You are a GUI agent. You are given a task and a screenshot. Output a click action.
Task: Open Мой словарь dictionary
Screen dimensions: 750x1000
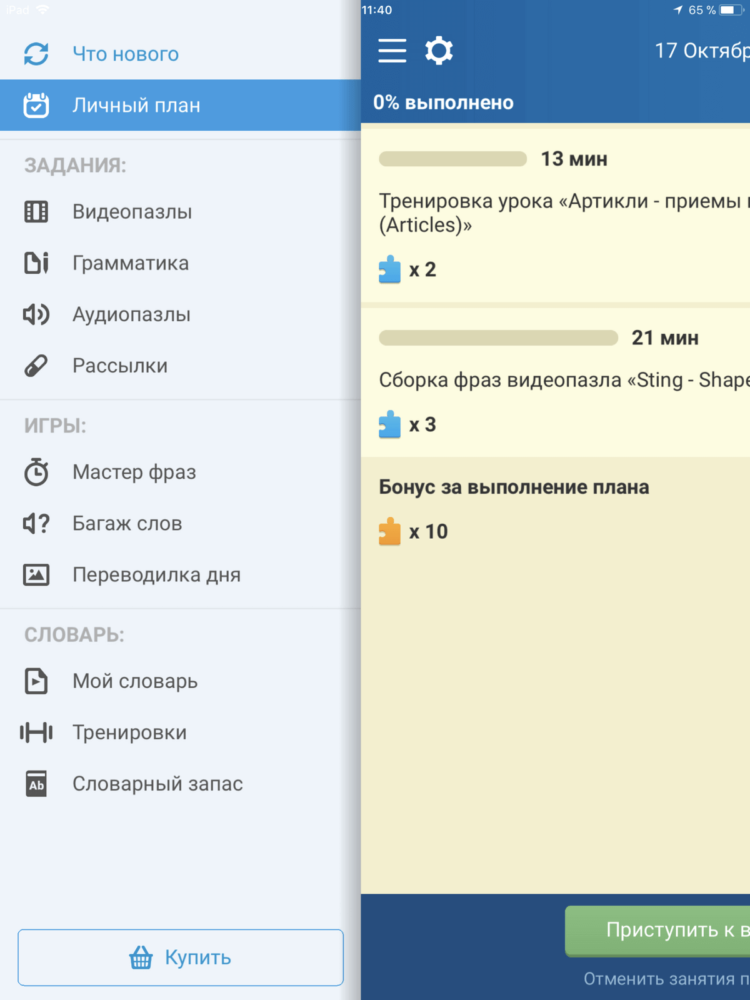180,681
